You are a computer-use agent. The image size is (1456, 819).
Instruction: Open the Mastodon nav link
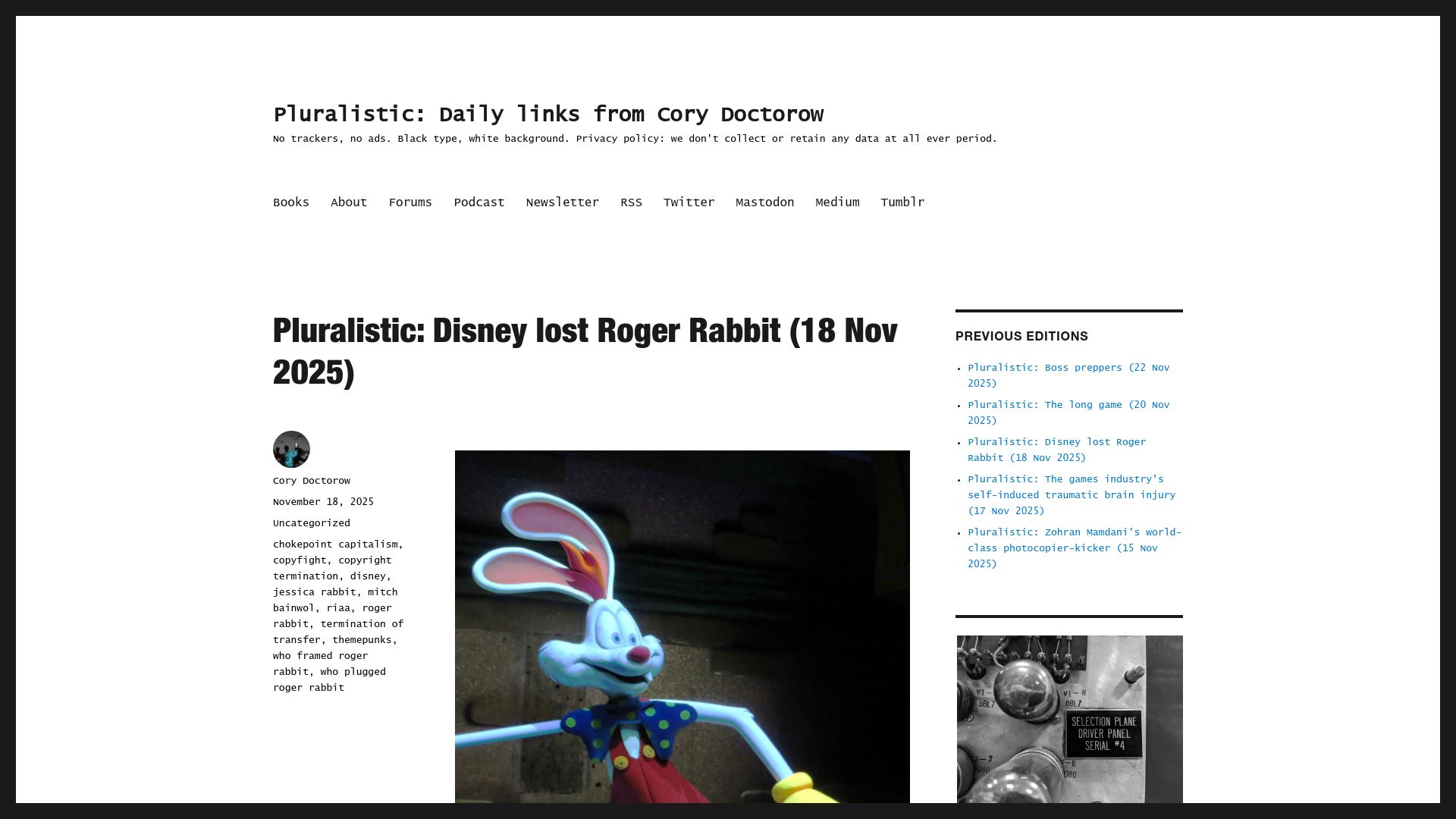point(764,202)
